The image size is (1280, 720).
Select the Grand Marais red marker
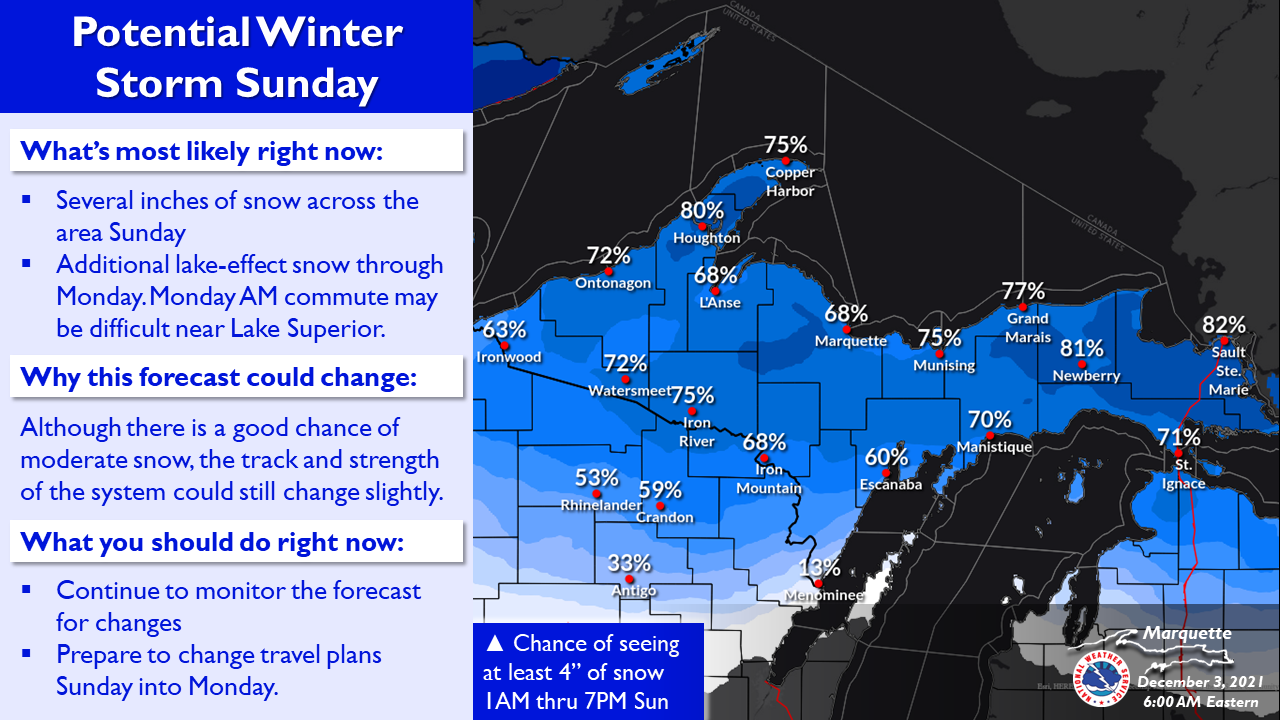click(x=1023, y=306)
